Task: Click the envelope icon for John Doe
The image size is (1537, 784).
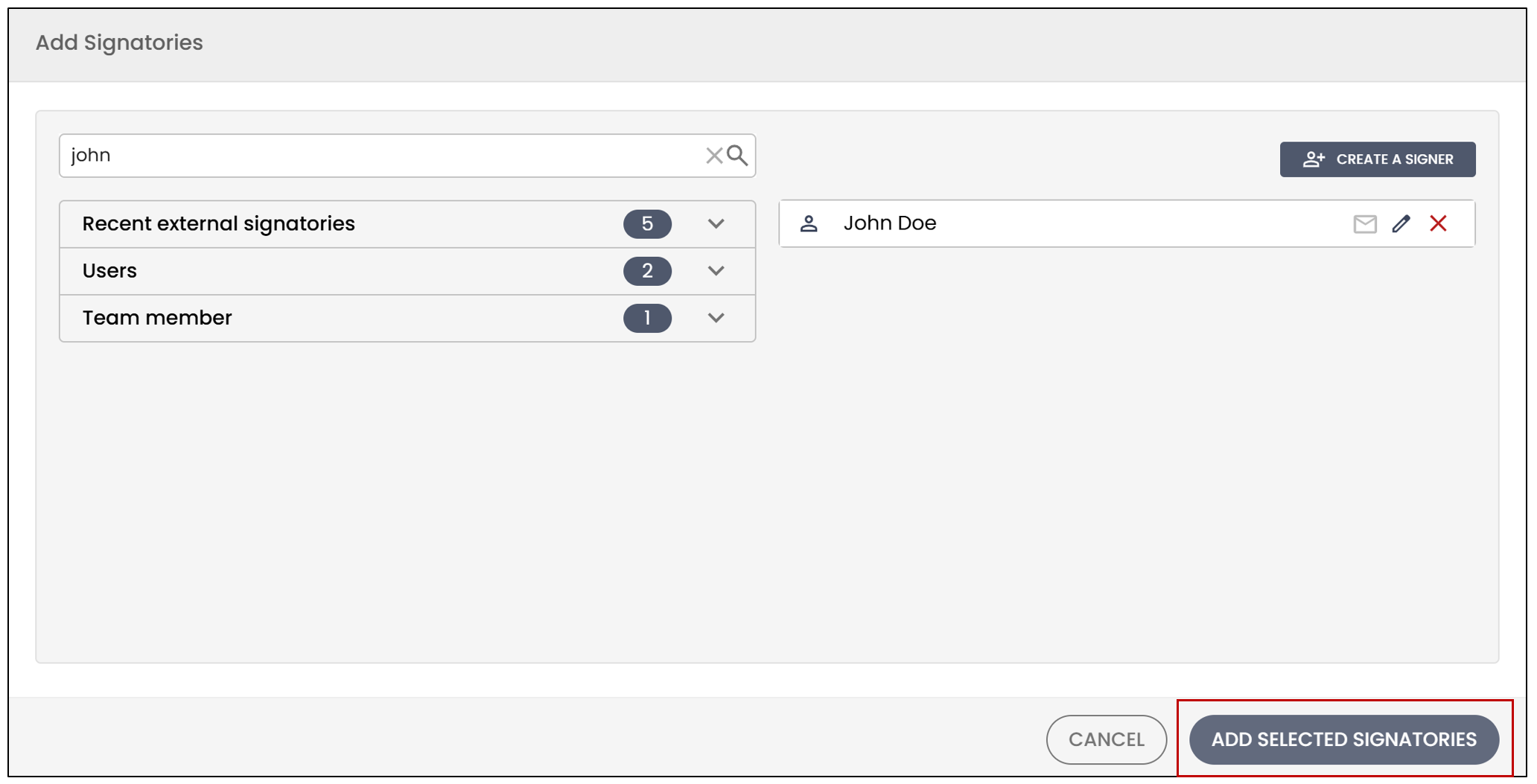Action: click(x=1364, y=224)
